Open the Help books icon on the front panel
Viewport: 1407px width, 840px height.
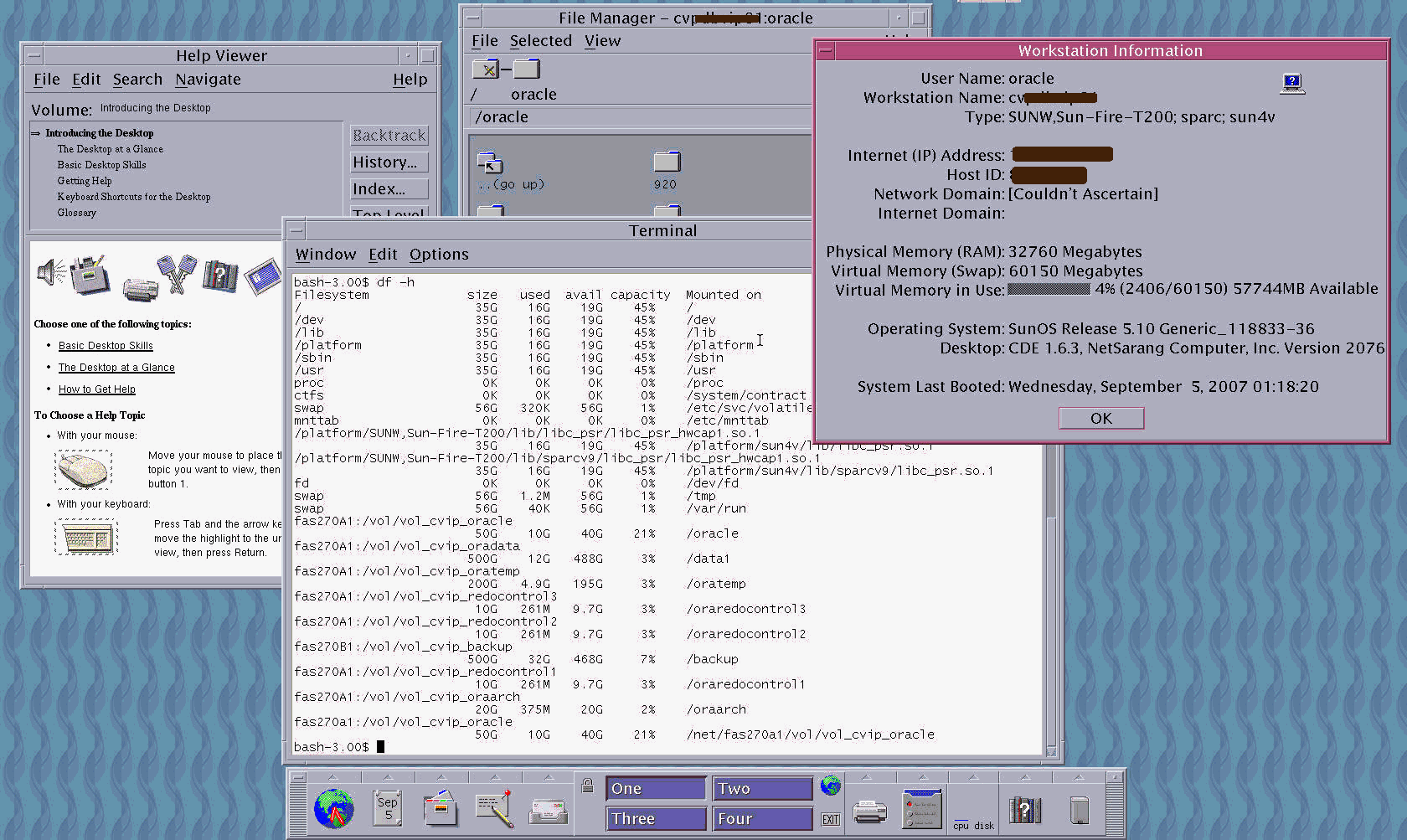coord(1023,809)
